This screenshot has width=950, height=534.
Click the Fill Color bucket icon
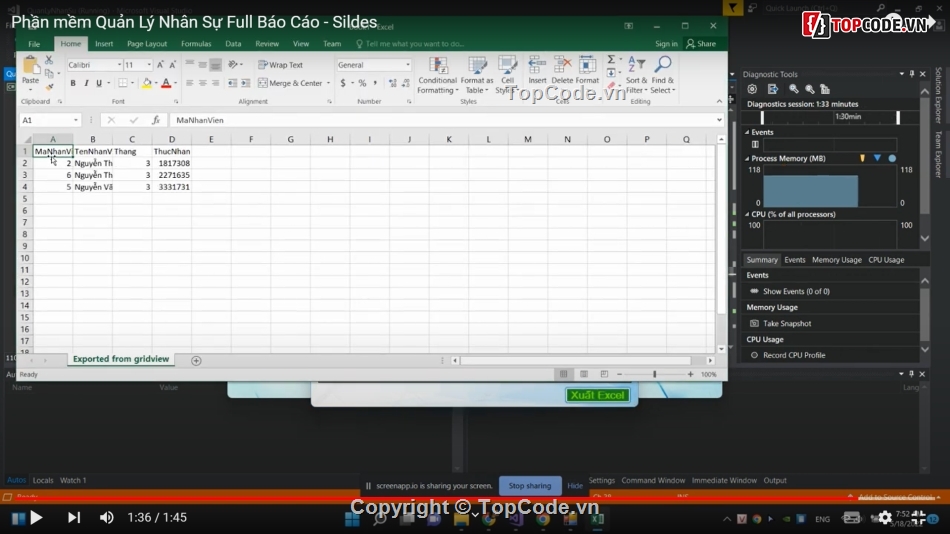pyautogui.click(x=147, y=83)
